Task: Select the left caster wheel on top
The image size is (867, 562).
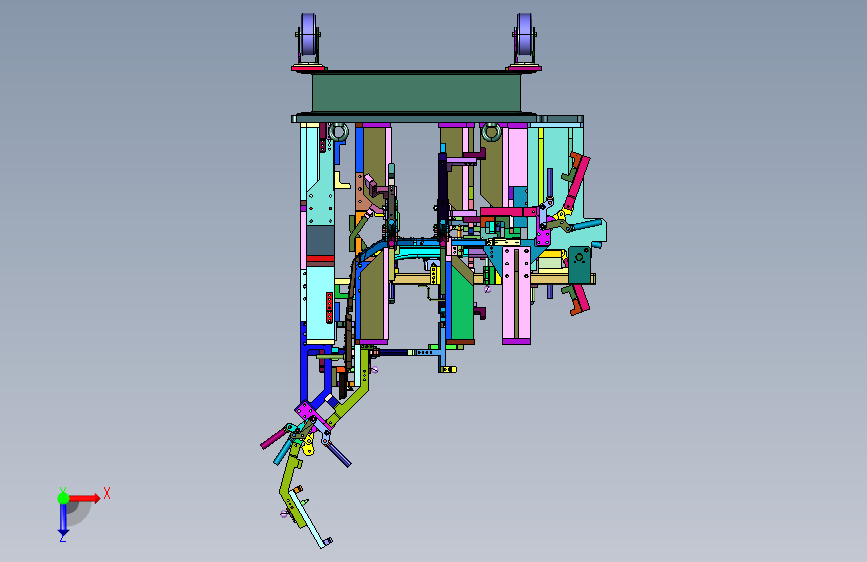Action: pos(309,35)
